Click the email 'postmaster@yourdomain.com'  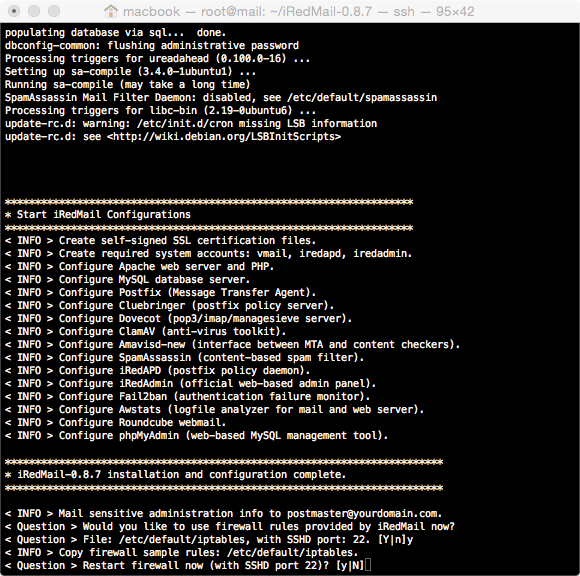[362, 513]
